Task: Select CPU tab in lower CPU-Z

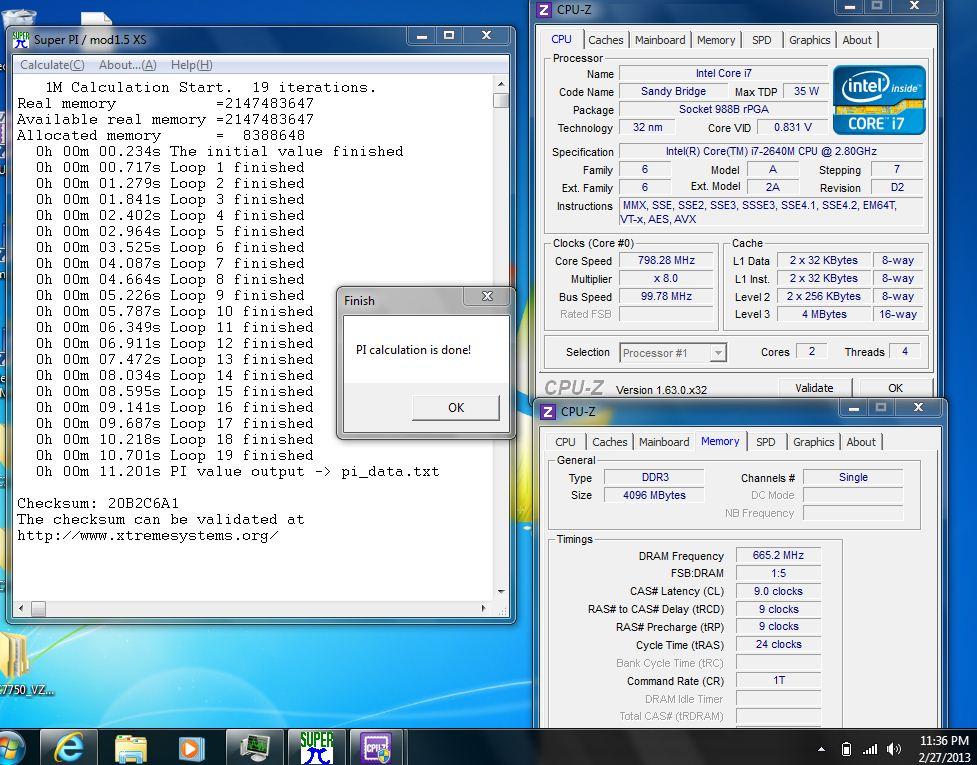Action: pyautogui.click(x=565, y=442)
